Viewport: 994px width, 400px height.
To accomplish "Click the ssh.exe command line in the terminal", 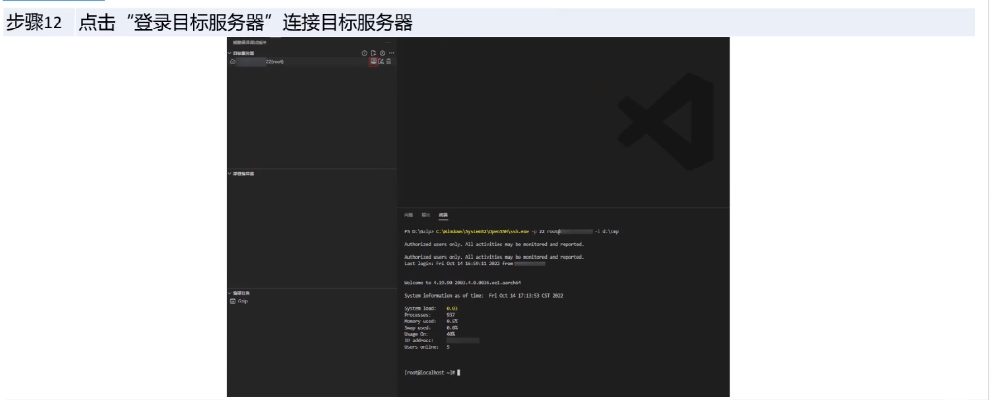I will tap(512, 231).
